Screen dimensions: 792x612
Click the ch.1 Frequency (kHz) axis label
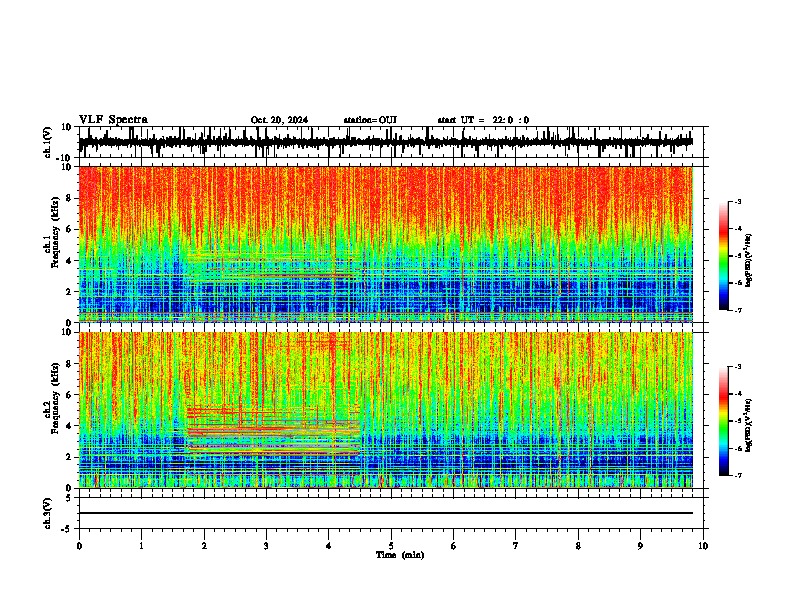coord(55,232)
